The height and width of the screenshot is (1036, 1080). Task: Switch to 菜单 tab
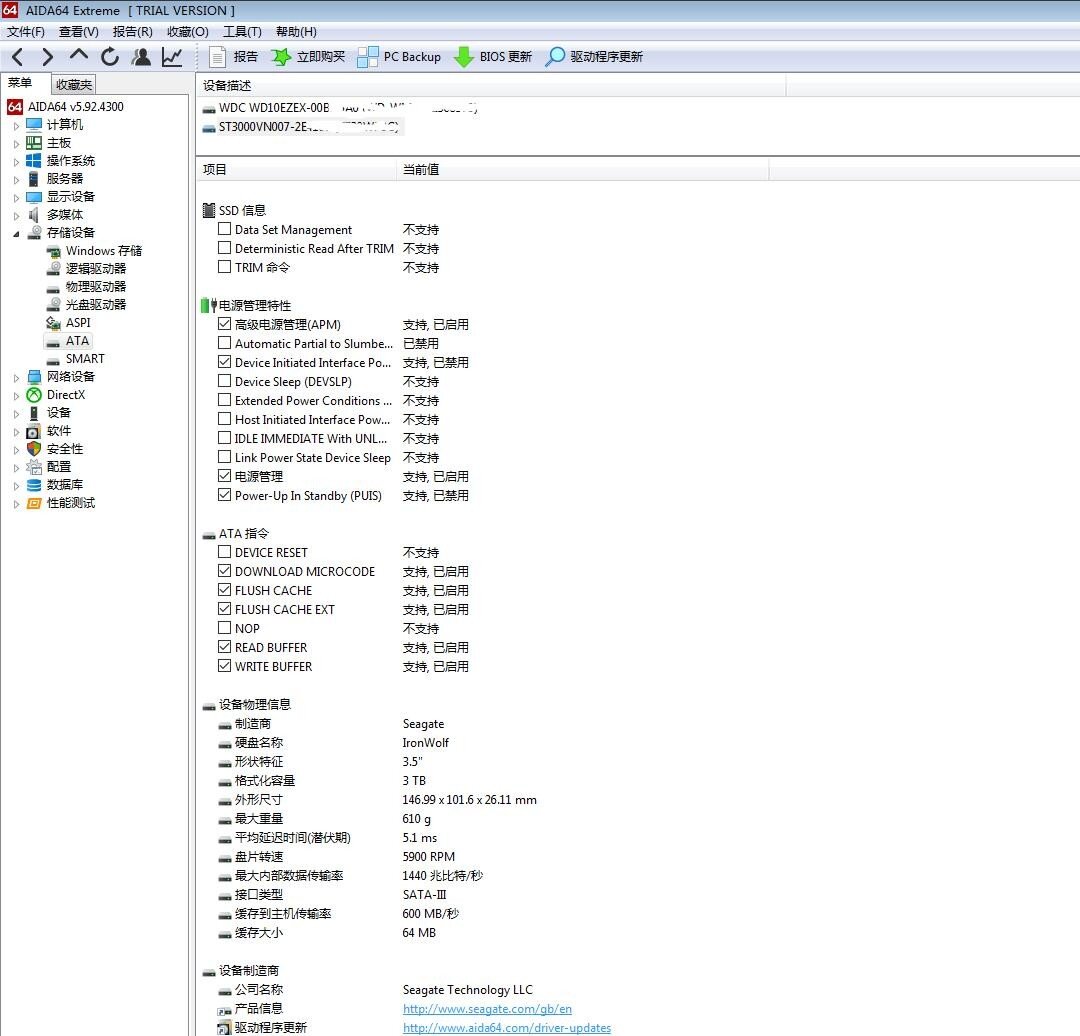(x=20, y=83)
